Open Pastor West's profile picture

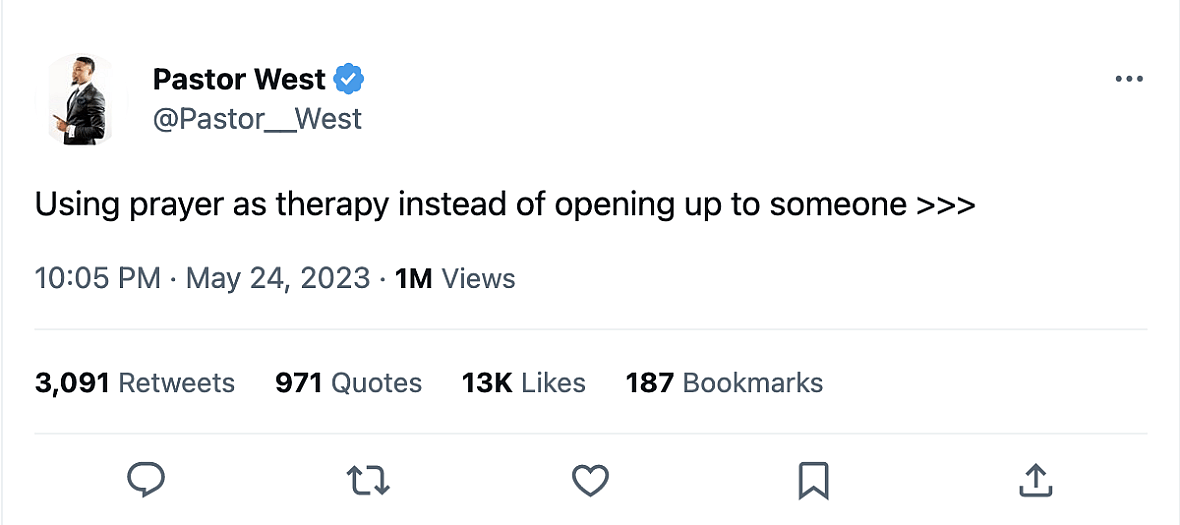[76, 99]
